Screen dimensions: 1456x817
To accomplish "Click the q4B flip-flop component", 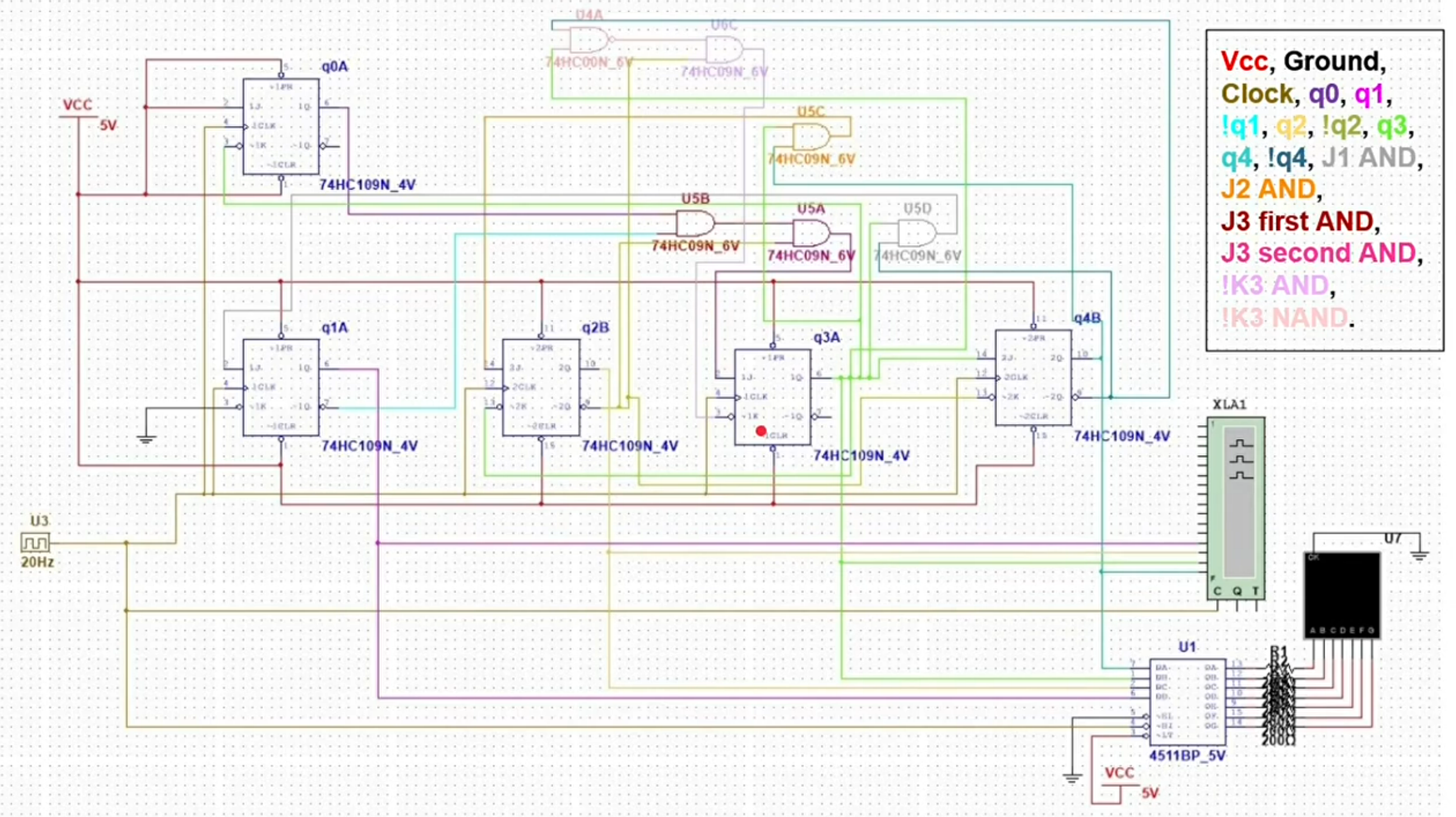I will click(x=1033, y=378).
